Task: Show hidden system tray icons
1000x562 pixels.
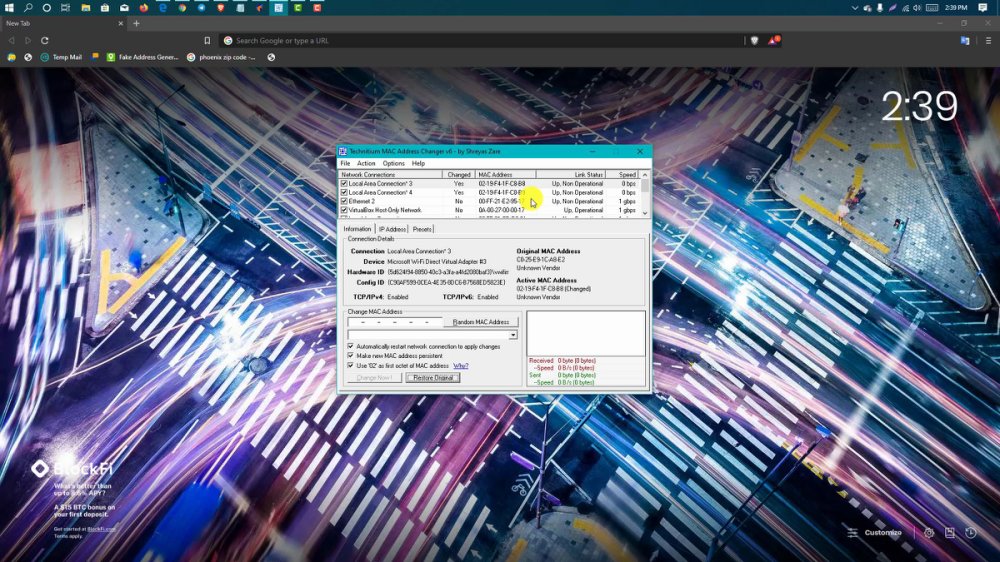Action: (855, 8)
